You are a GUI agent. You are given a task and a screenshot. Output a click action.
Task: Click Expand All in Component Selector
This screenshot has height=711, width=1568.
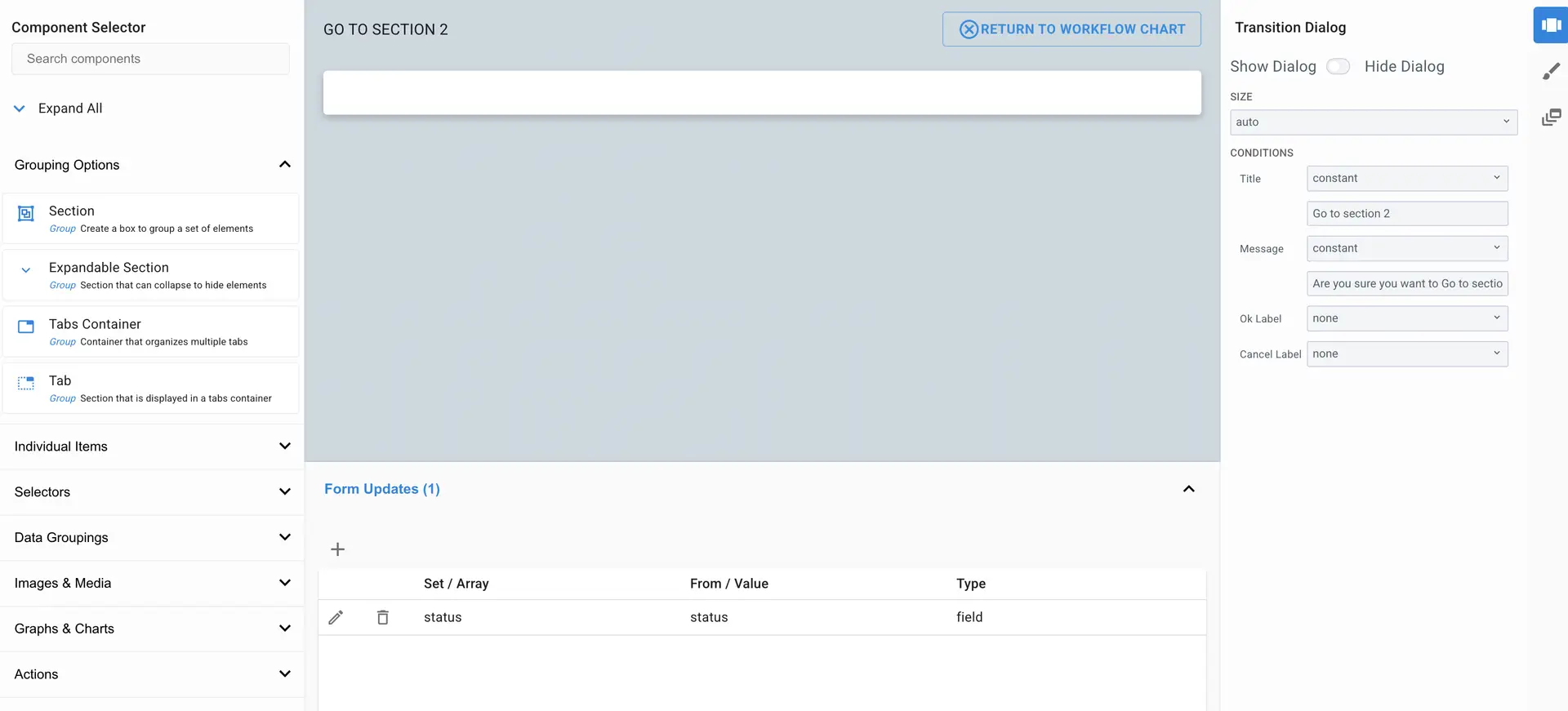click(58, 108)
